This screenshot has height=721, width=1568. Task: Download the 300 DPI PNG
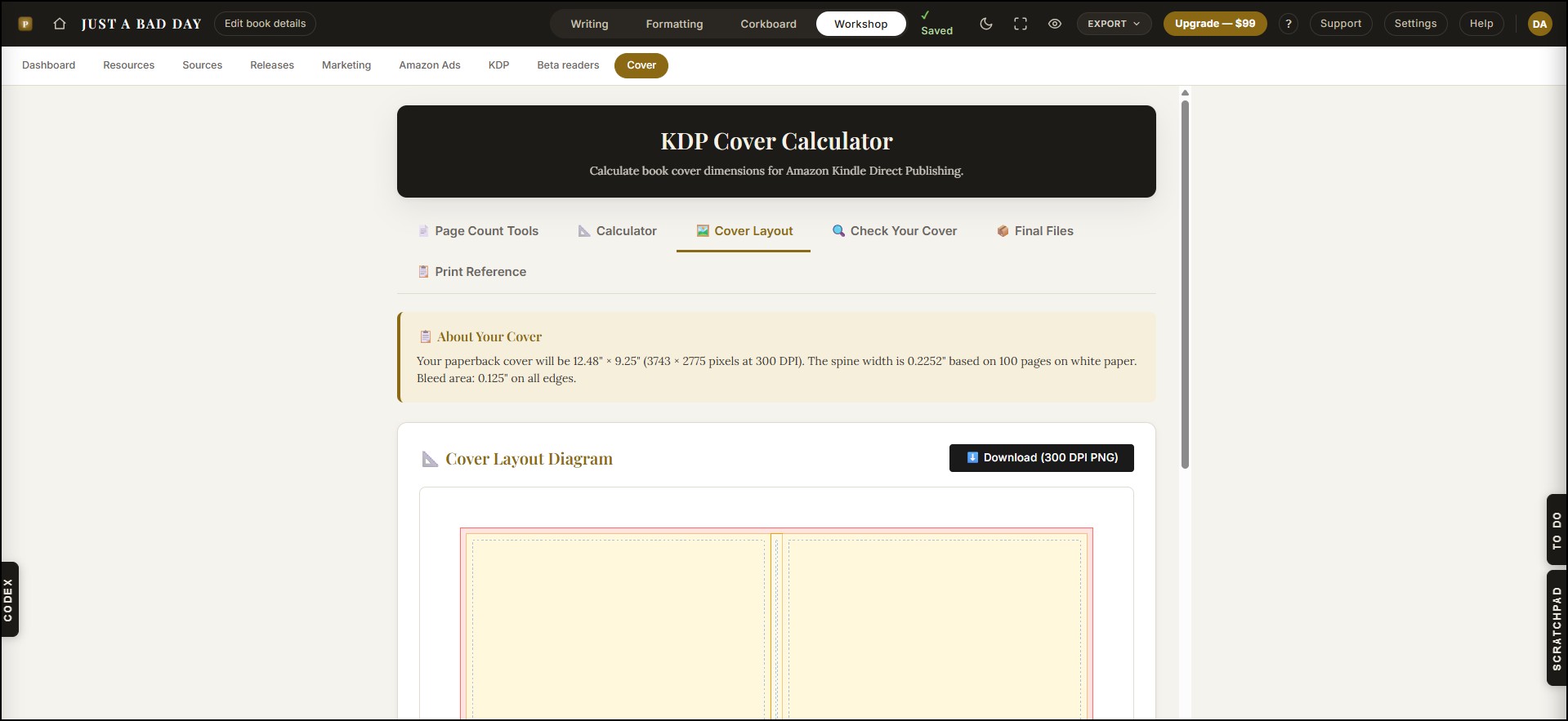pos(1041,458)
